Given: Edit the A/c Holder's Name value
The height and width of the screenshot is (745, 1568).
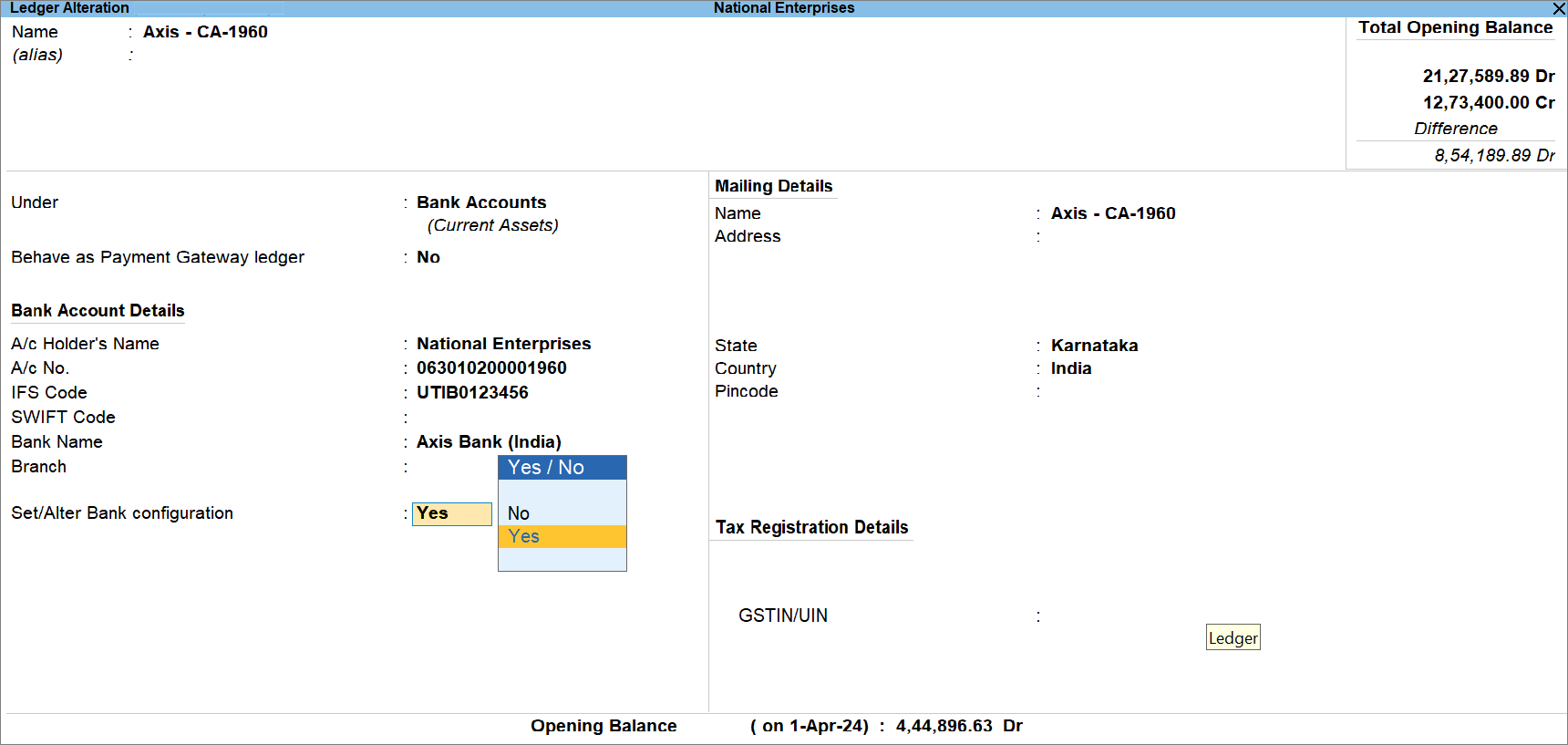Looking at the screenshot, I should click(x=503, y=344).
